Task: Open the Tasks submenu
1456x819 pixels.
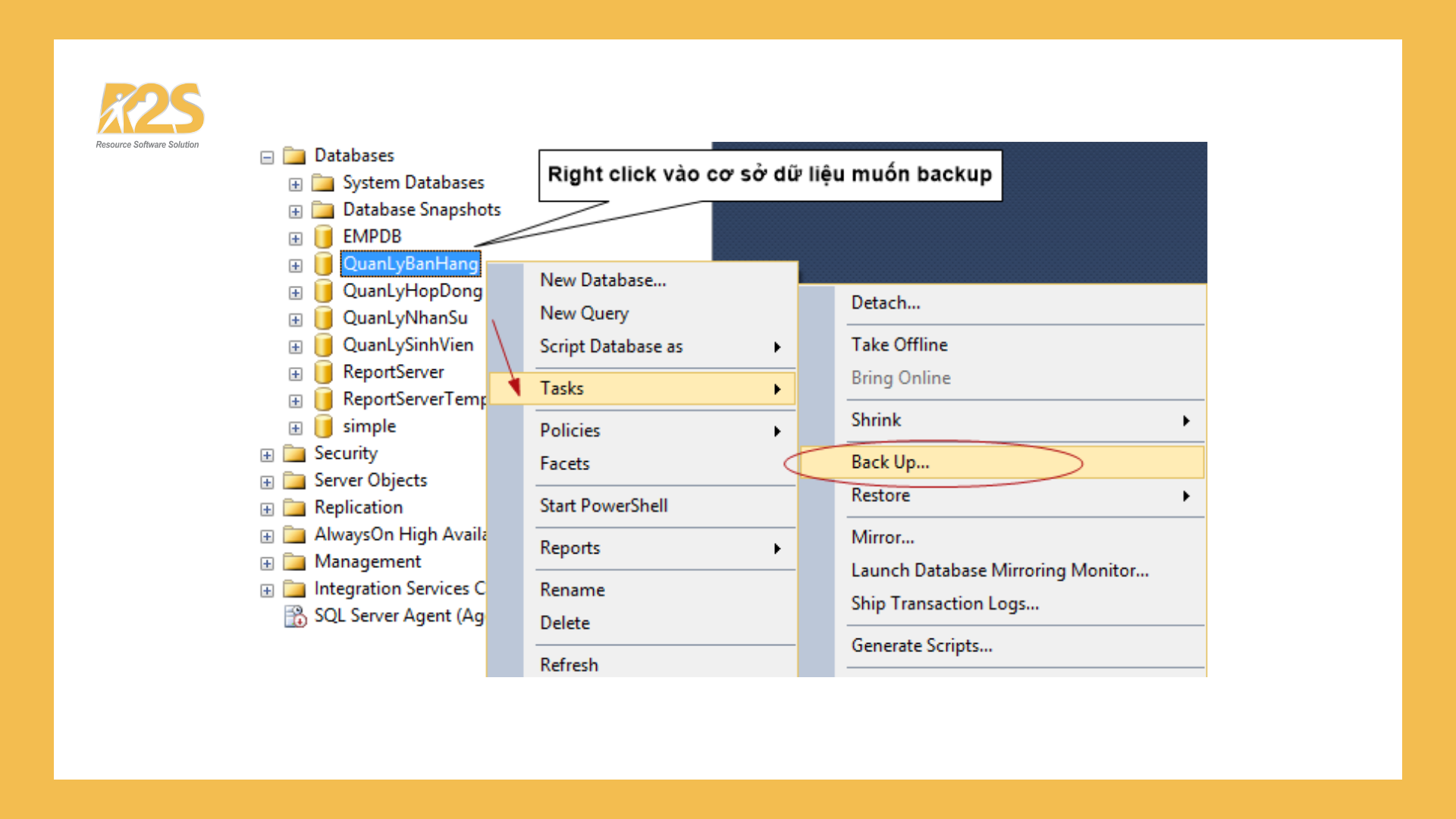Action: point(563,388)
